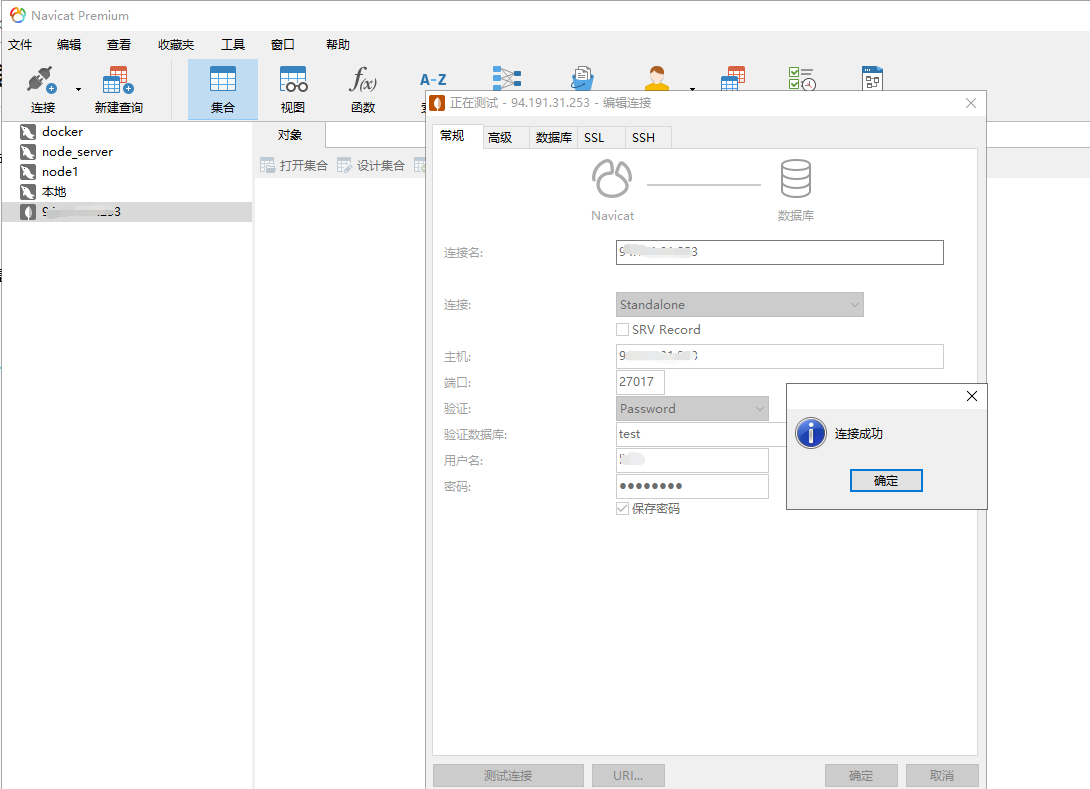Click 设计集合 button
Image resolution: width=1090 pixels, height=789 pixels.
pos(371,165)
